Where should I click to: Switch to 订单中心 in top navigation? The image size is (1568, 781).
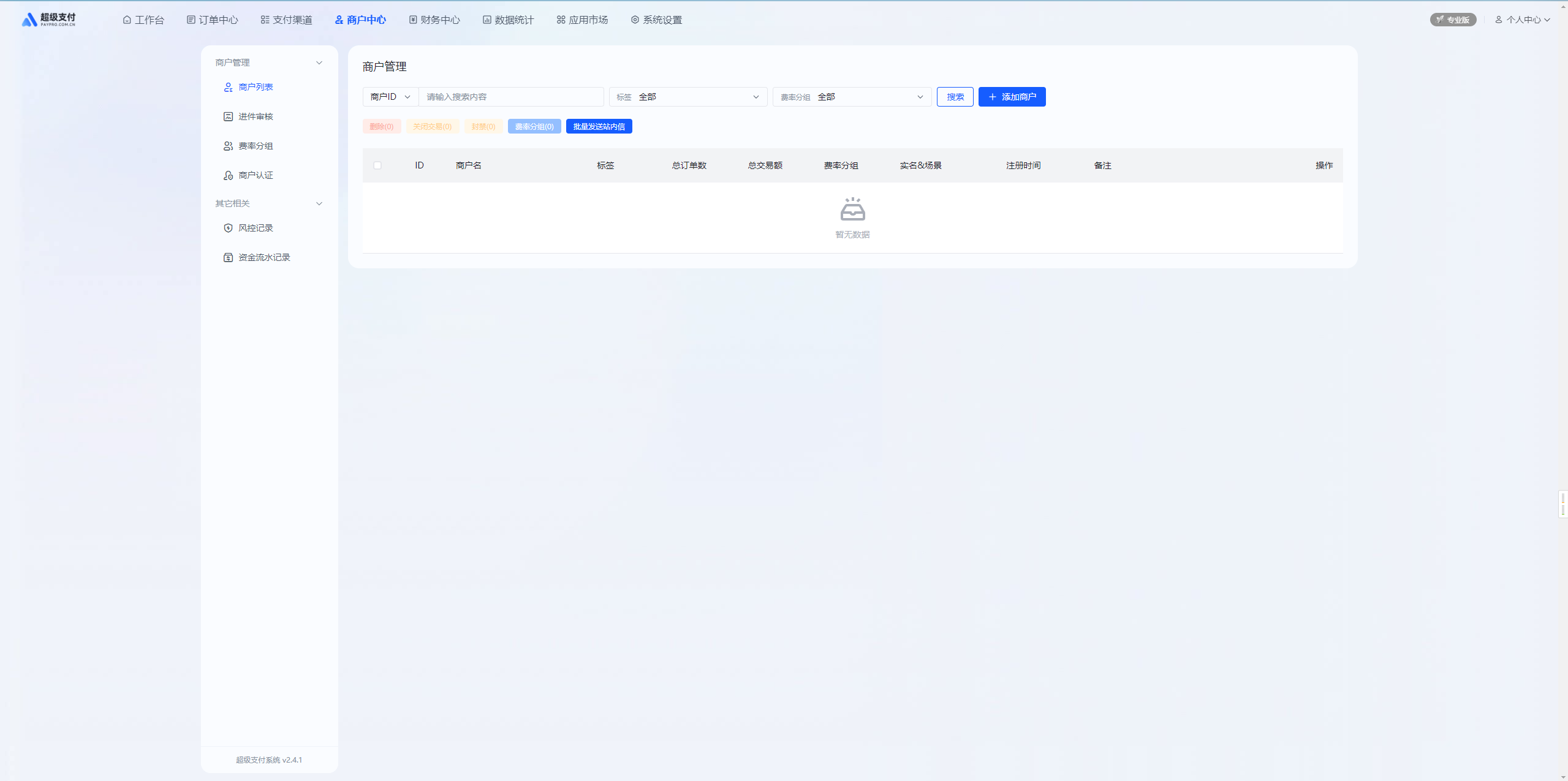[212, 20]
